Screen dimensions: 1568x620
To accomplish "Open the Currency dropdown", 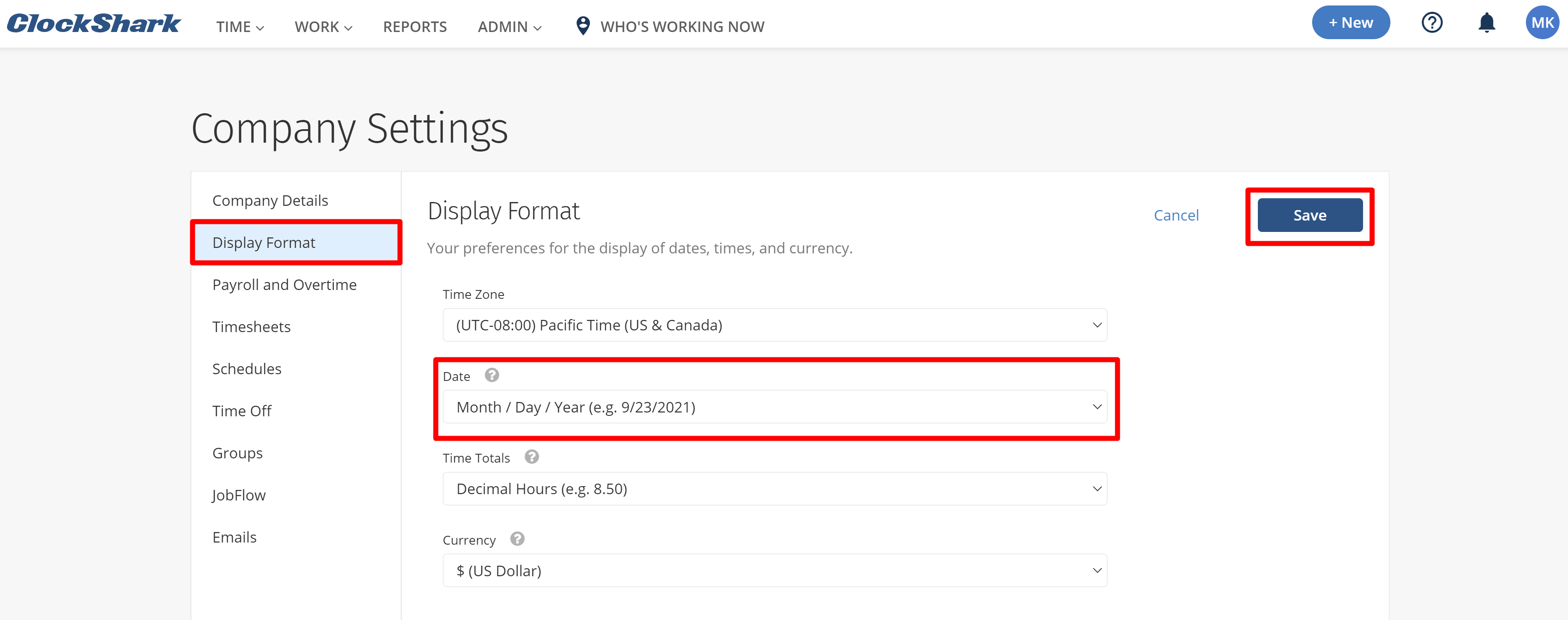I will pyautogui.click(x=774, y=571).
